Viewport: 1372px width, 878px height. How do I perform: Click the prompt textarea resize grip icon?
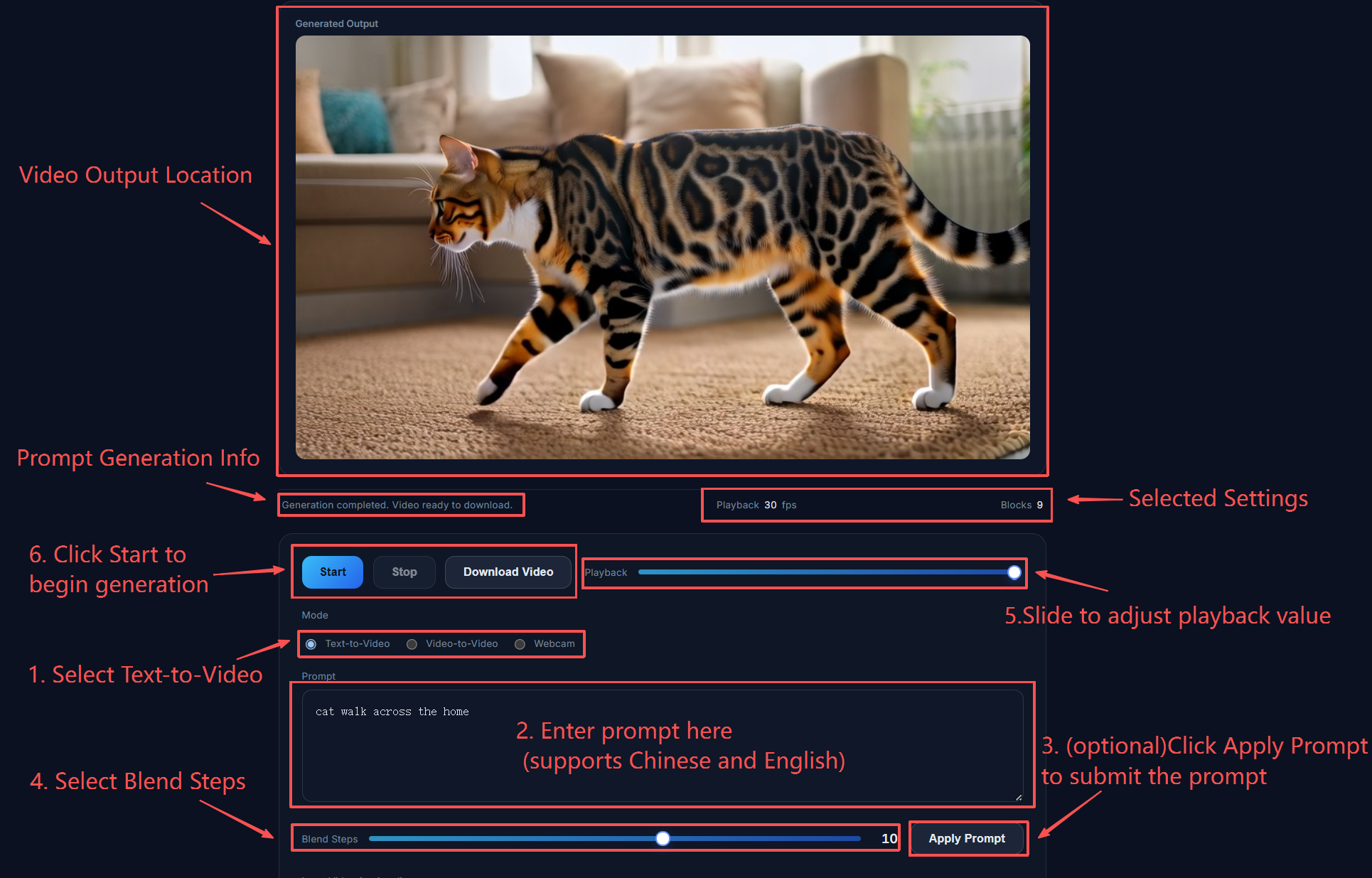(x=1019, y=797)
